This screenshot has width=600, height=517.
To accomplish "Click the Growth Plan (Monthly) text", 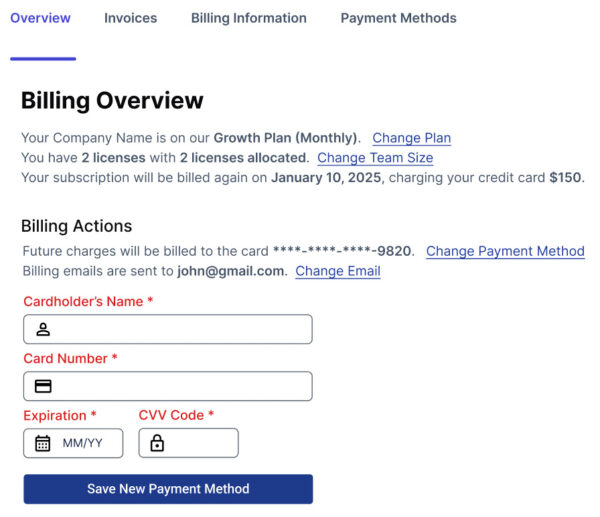I will 285,138.
